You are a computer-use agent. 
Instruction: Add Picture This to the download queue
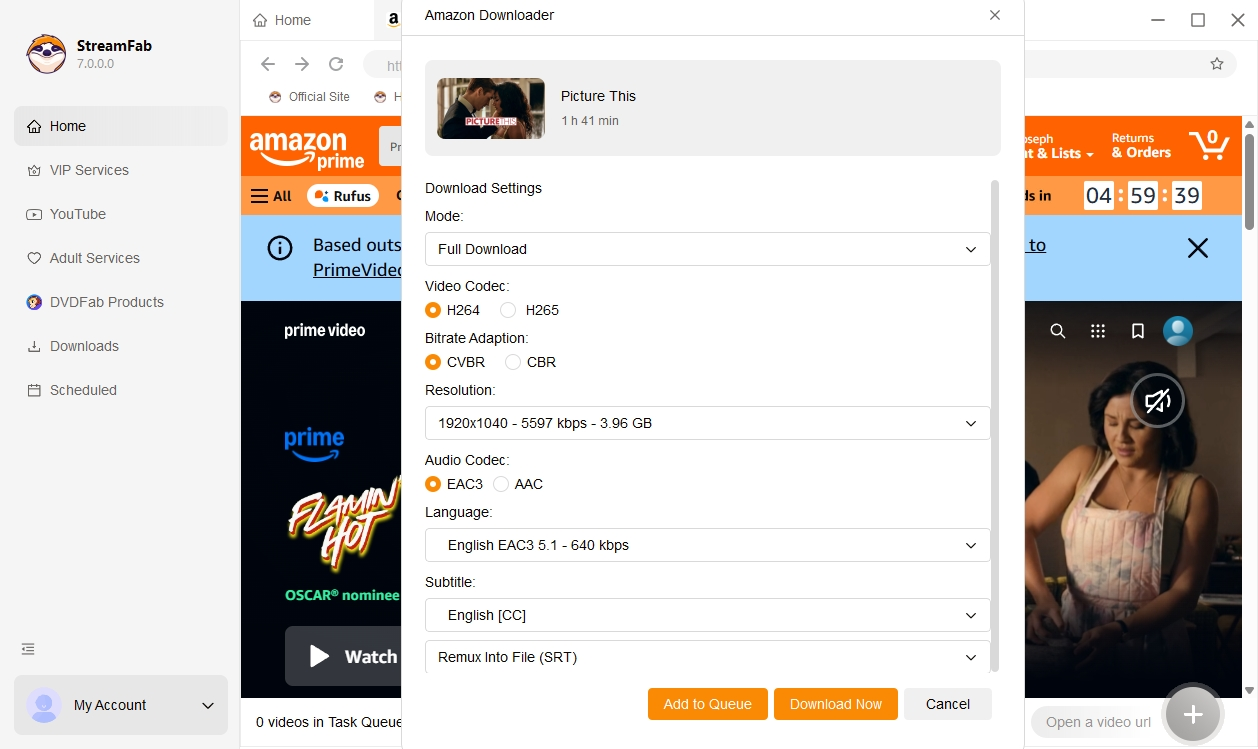(x=707, y=704)
